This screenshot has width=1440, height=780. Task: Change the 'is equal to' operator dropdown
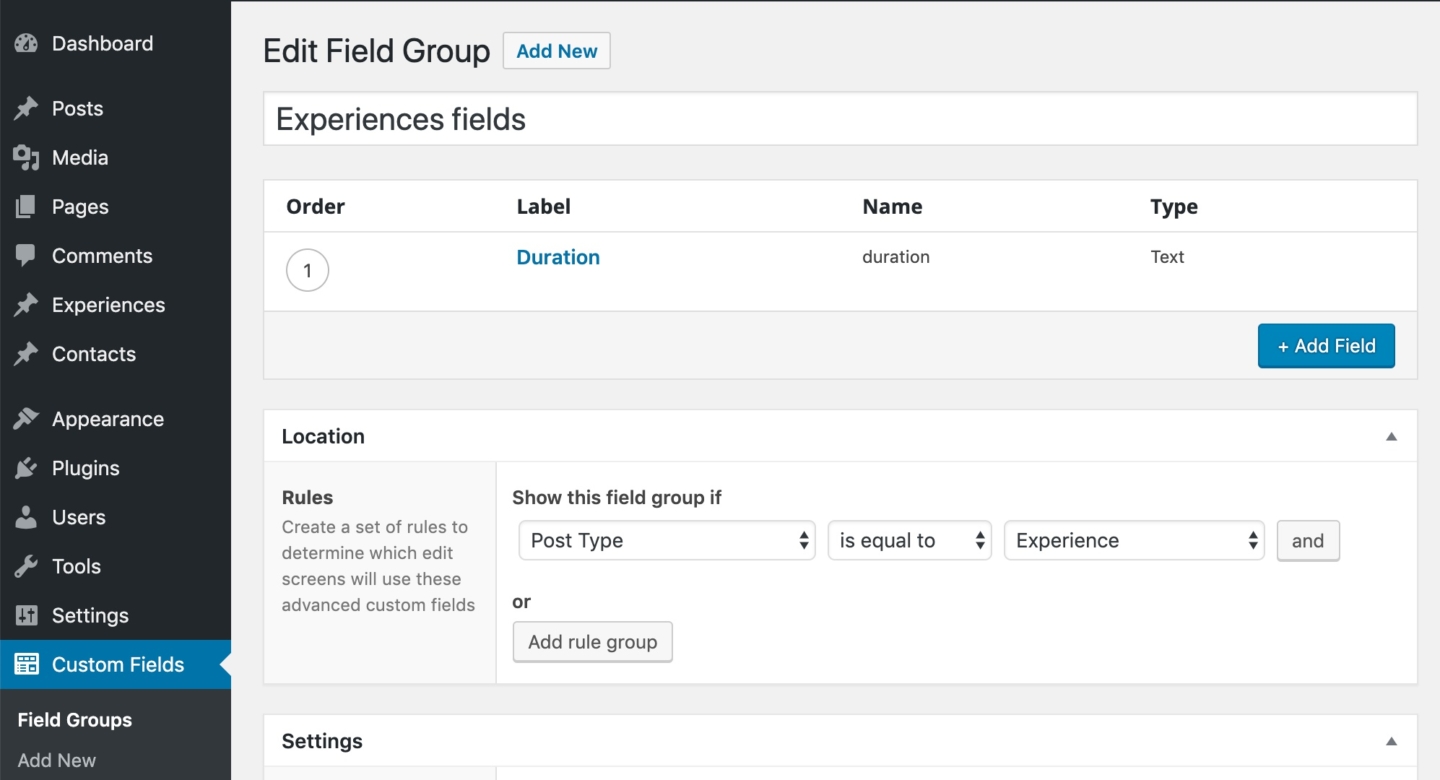tap(908, 540)
